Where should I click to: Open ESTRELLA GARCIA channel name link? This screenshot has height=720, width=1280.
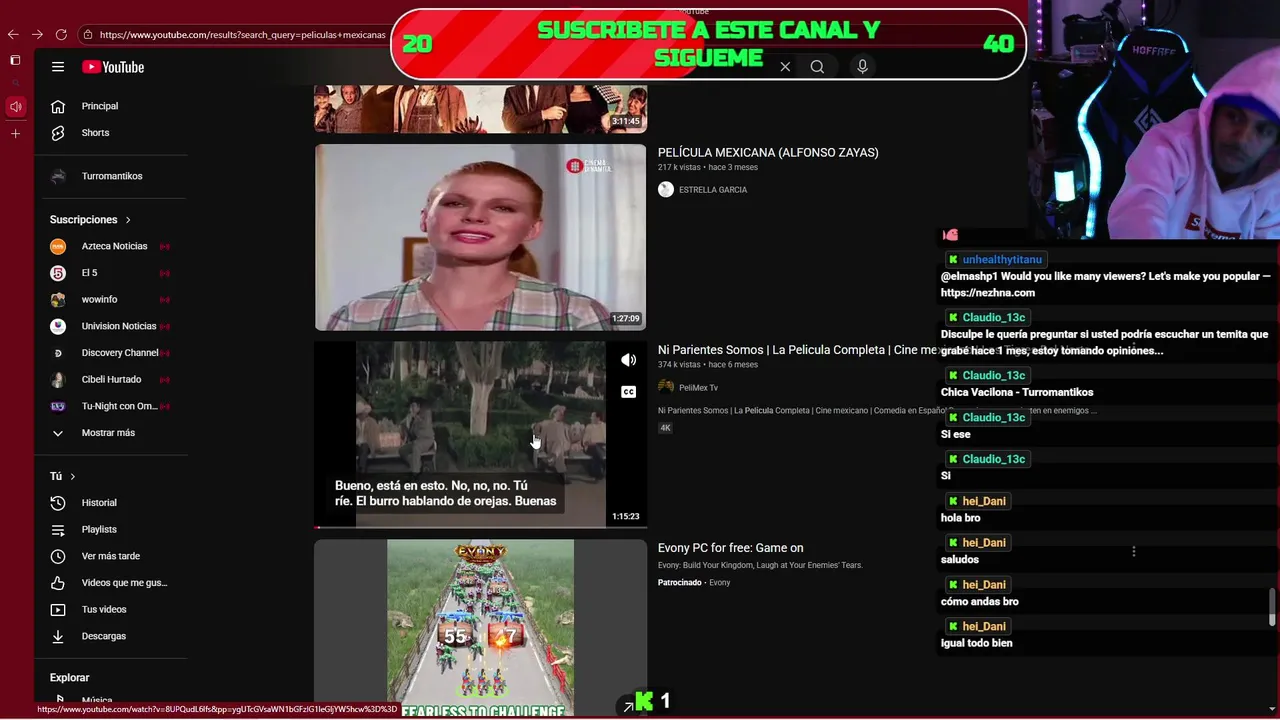point(713,190)
